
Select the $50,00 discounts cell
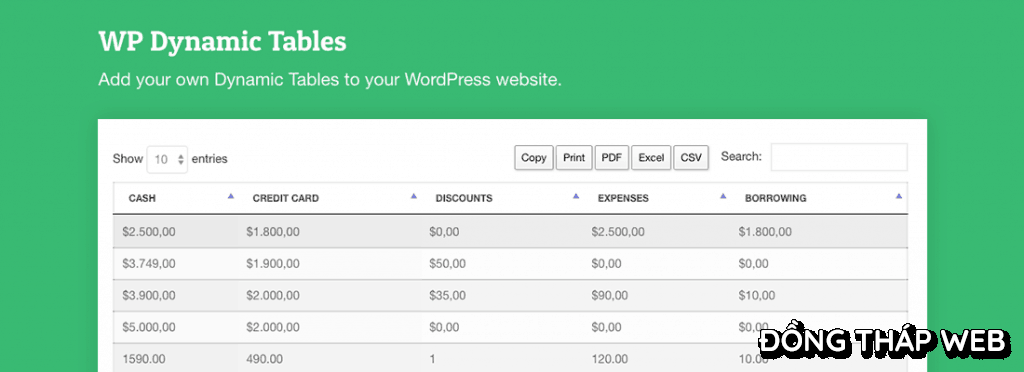[x=447, y=264]
